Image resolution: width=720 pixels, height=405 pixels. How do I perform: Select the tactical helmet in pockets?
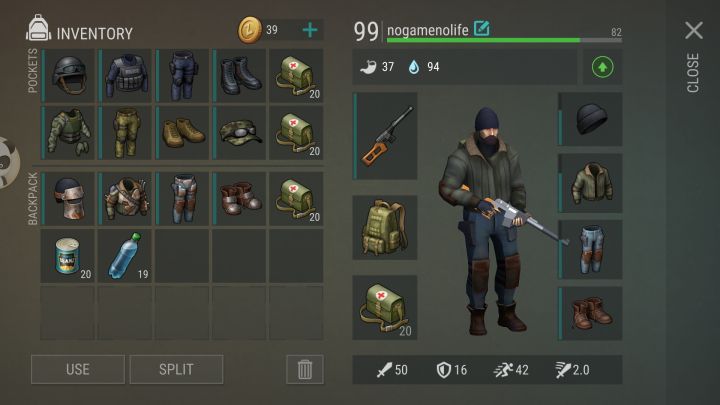click(68, 76)
